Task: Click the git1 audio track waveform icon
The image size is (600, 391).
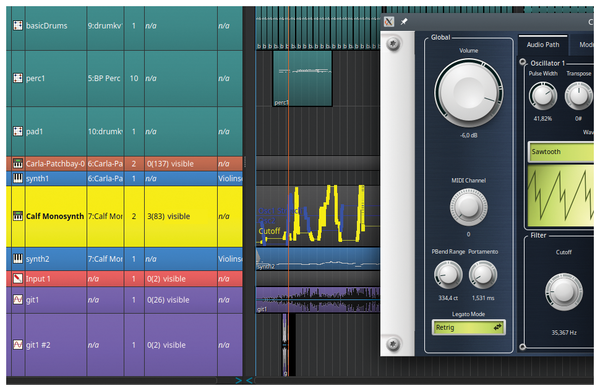Action: click(x=18, y=300)
